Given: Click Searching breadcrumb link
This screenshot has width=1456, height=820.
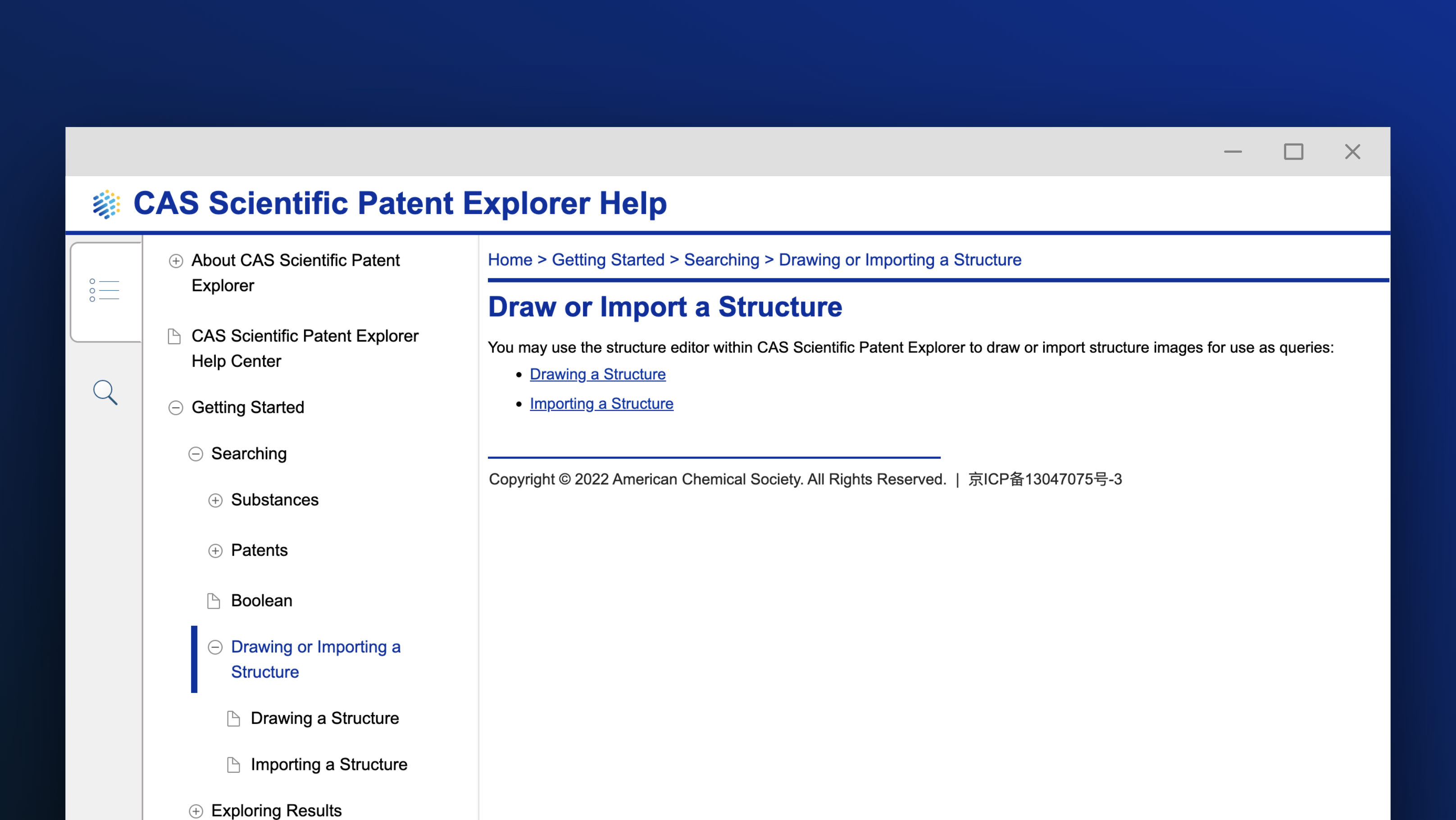Looking at the screenshot, I should click(721, 260).
